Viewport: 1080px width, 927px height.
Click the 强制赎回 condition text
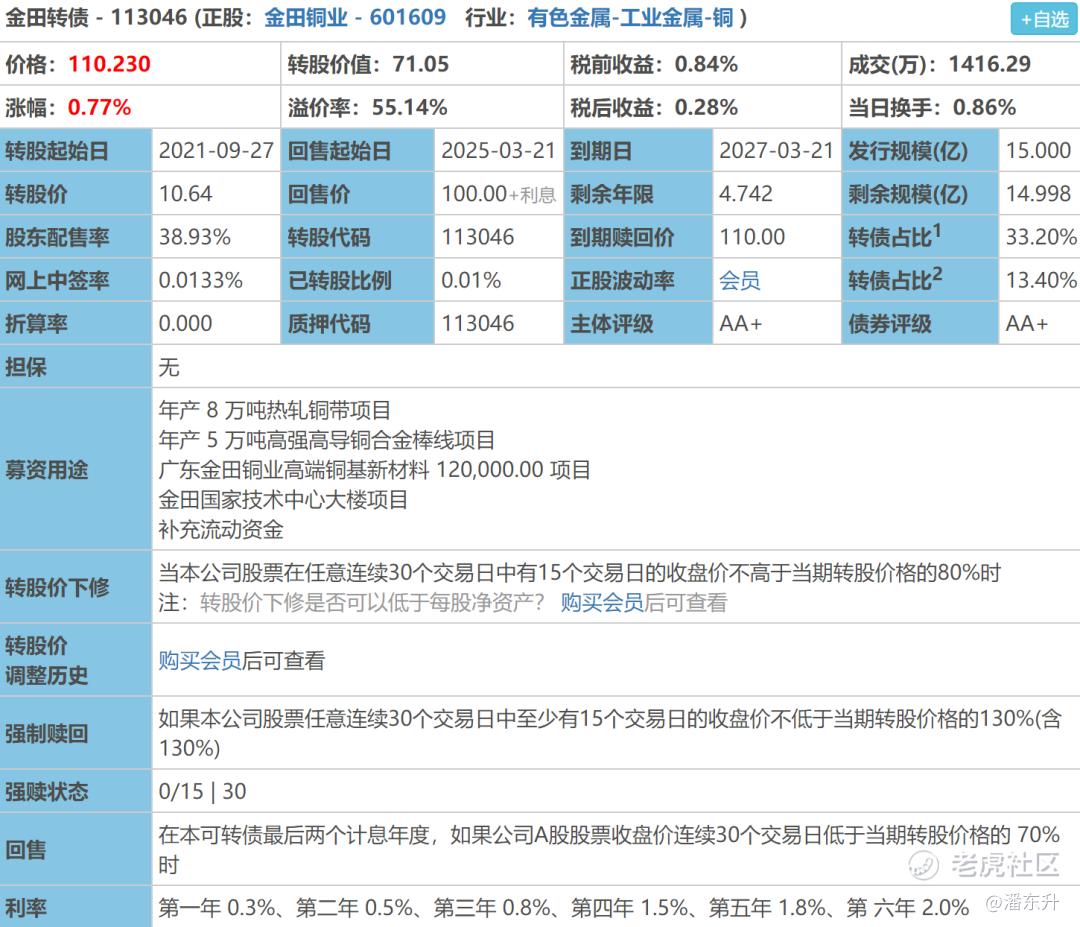(x=610, y=733)
